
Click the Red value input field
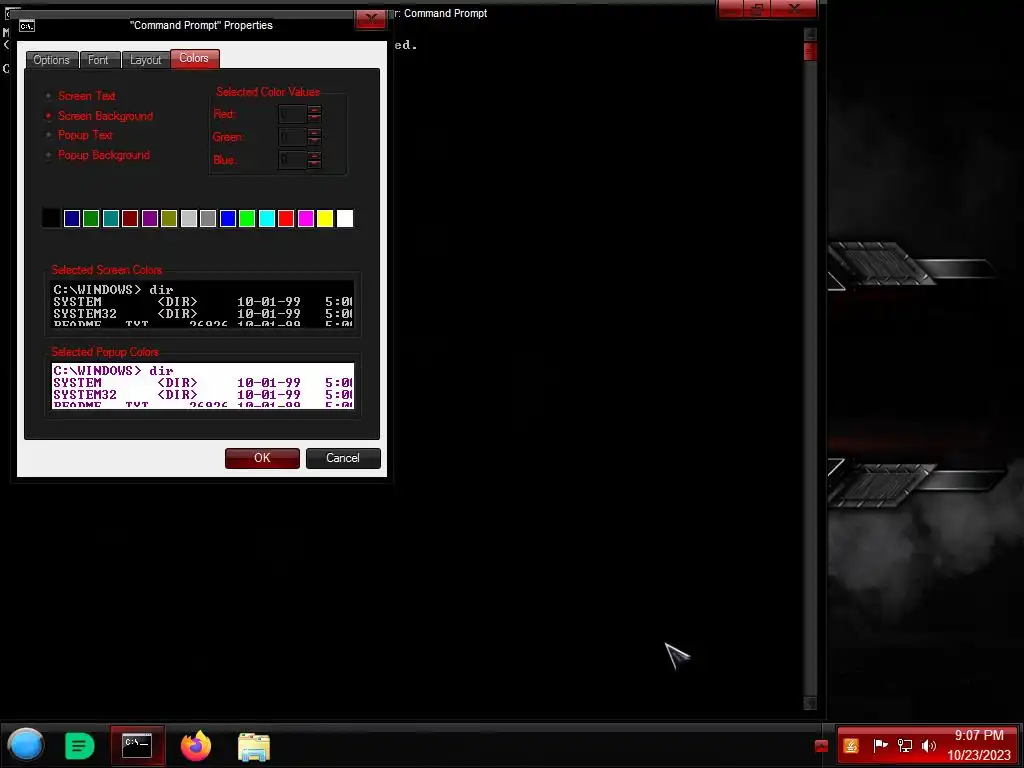[292, 114]
